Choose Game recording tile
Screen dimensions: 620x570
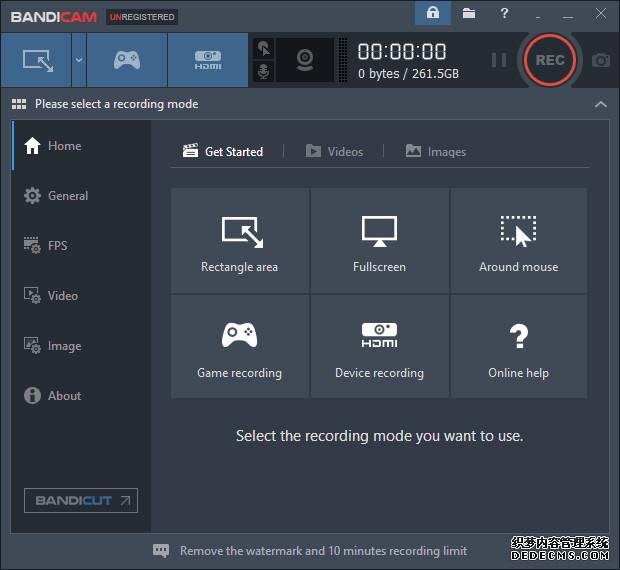(x=240, y=346)
